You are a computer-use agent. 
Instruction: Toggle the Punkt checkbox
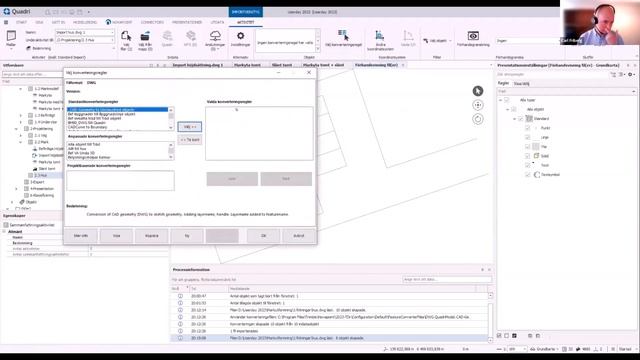528,128
